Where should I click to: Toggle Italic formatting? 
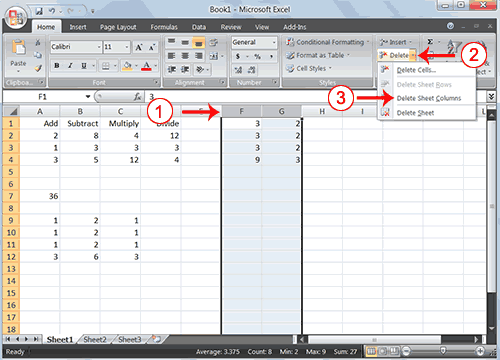point(70,66)
